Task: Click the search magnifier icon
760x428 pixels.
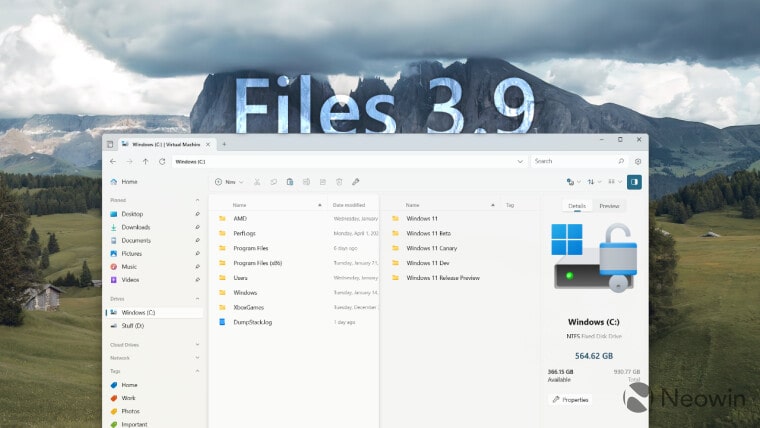Action: [x=621, y=161]
